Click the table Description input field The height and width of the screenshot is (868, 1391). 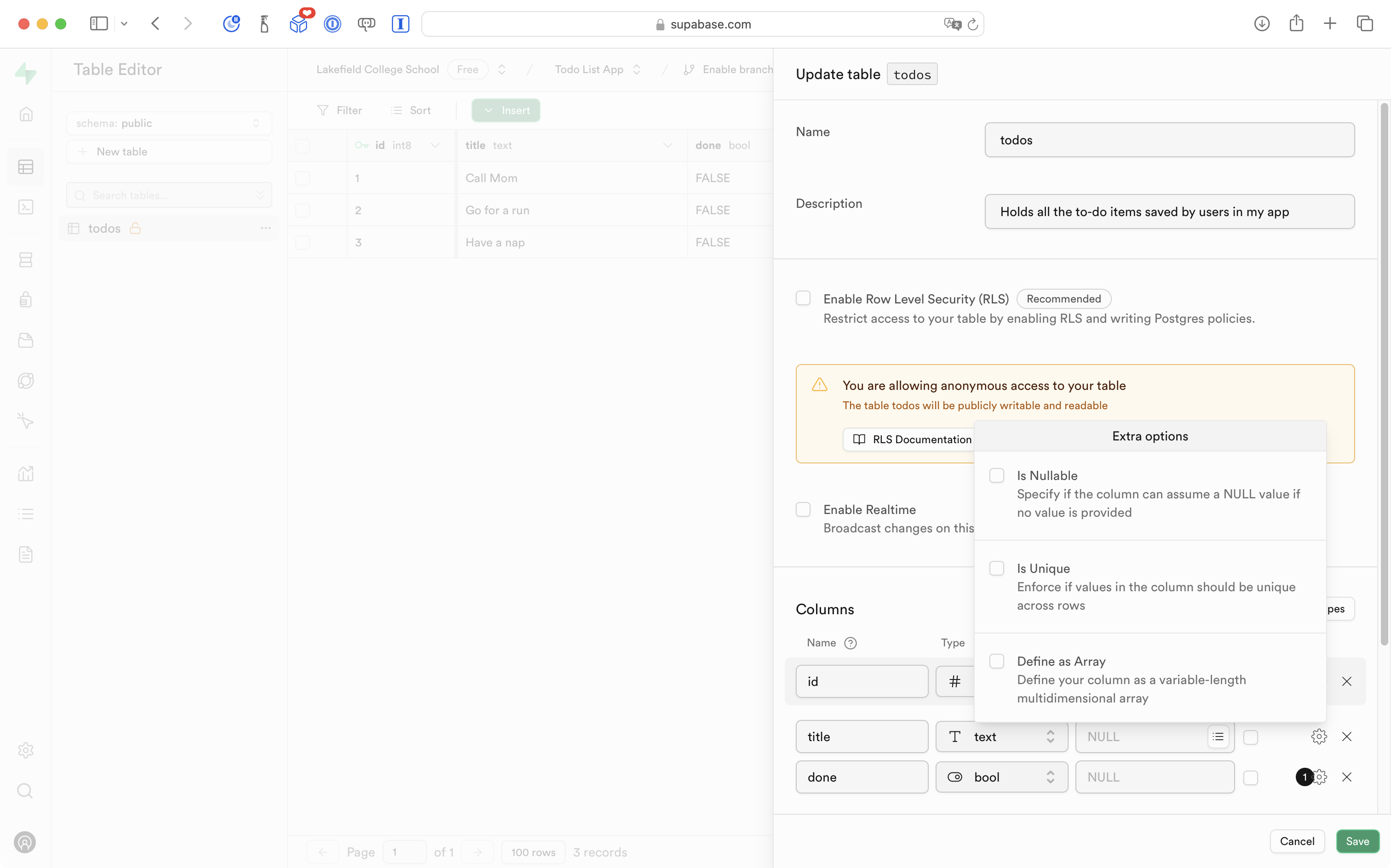[x=1169, y=212]
